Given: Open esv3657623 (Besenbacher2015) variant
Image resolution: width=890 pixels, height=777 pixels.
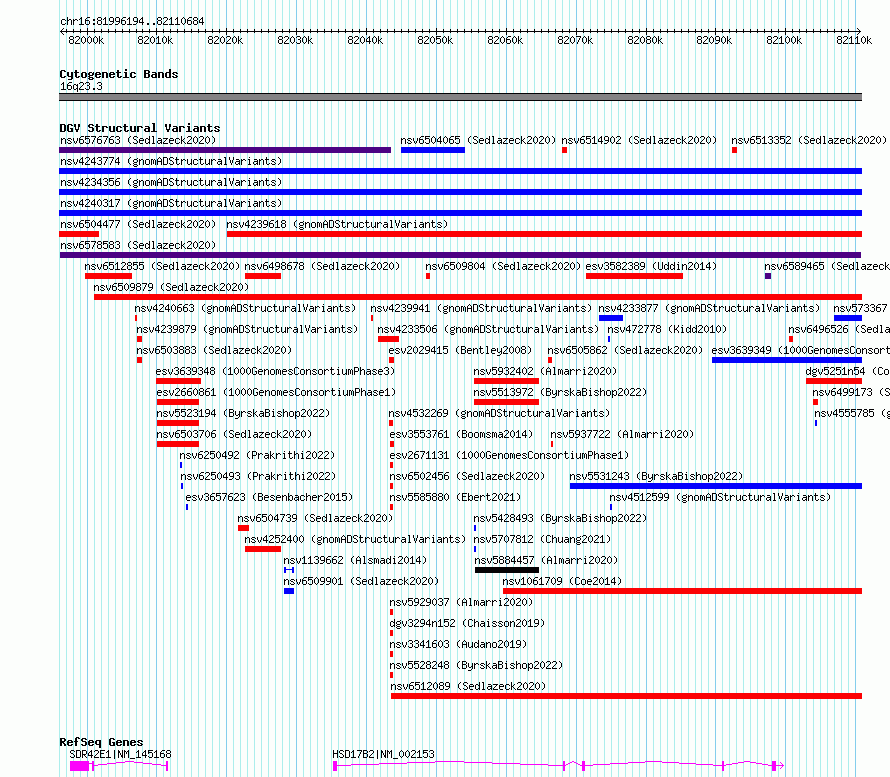Looking at the screenshot, I should [270, 497].
